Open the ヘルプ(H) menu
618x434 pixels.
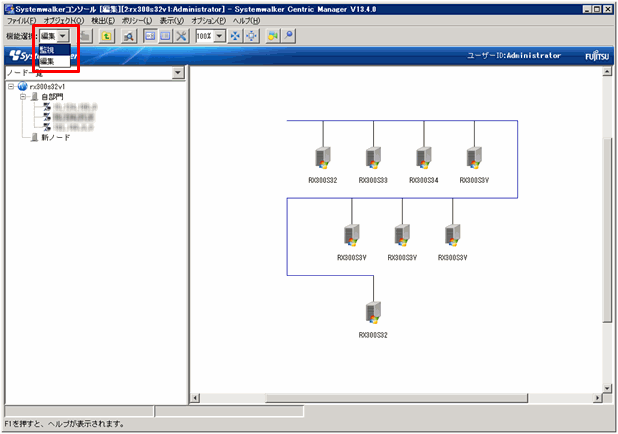[246, 20]
